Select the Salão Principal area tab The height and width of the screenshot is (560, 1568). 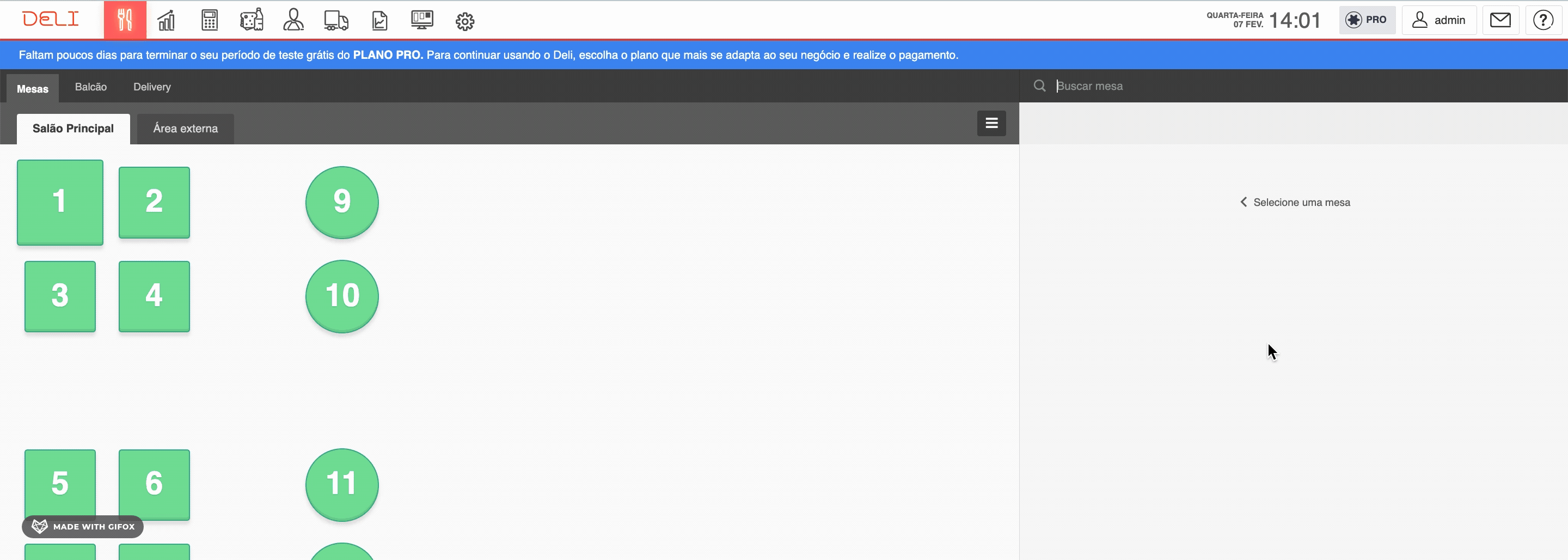tap(73, 129)
